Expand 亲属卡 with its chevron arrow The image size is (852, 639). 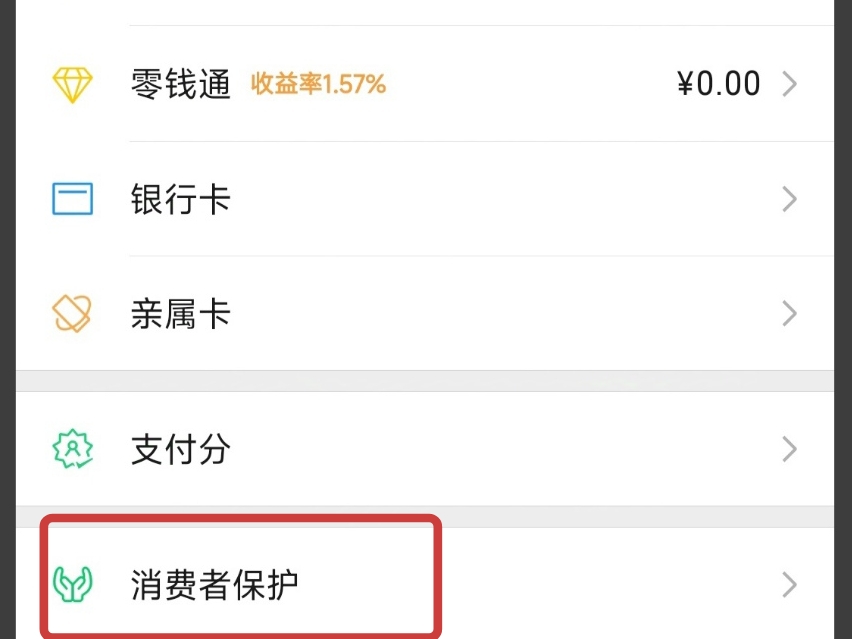click(x=788, y=313)
